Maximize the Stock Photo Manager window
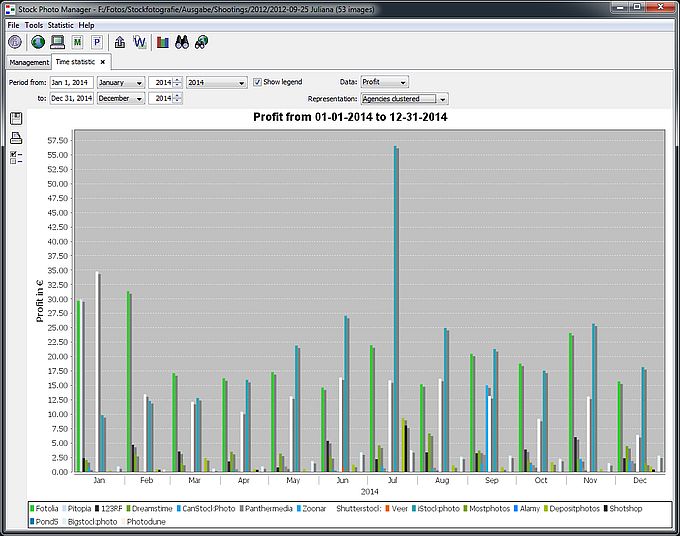 pyautogui.click(x=637, y=7)
